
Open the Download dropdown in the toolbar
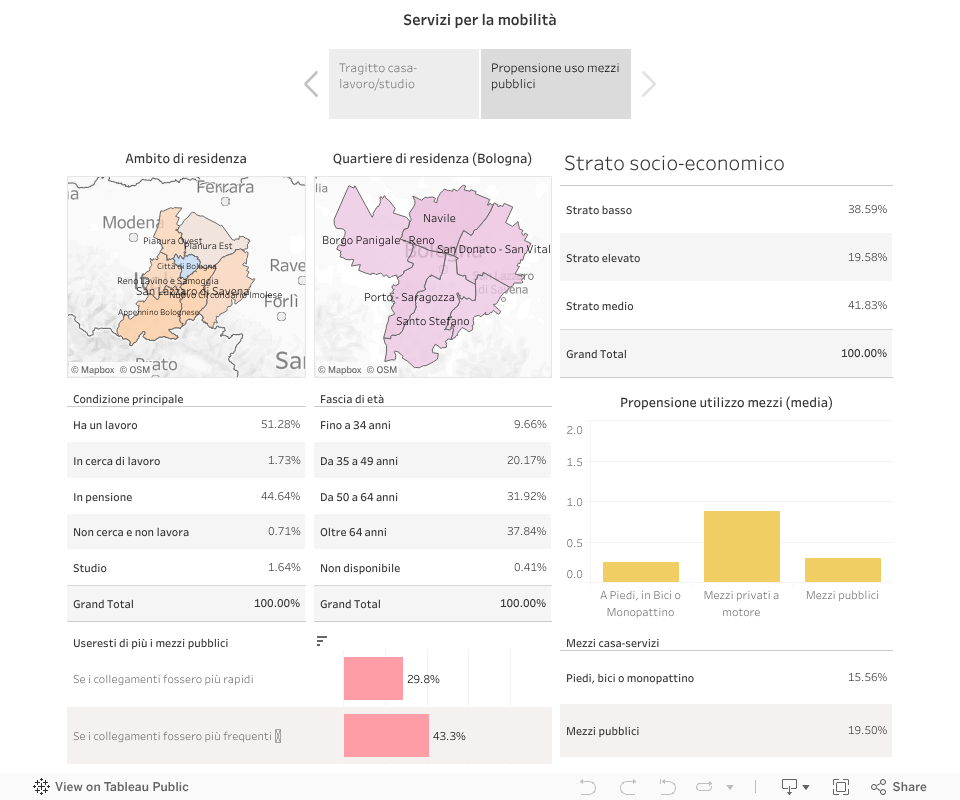pos(795,787)
